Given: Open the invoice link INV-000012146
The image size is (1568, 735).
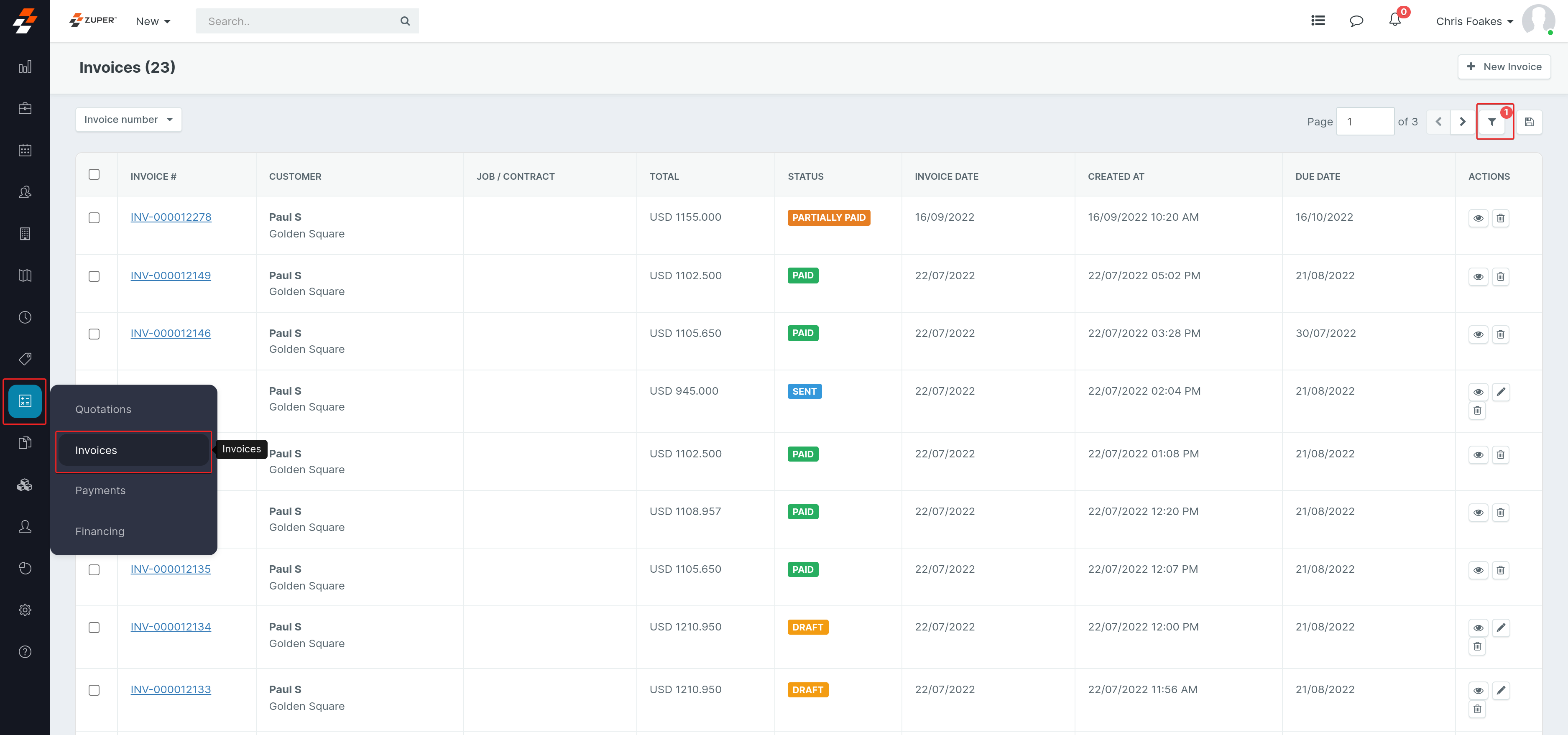Looking at the screenshot, I should tap(171, 334).
